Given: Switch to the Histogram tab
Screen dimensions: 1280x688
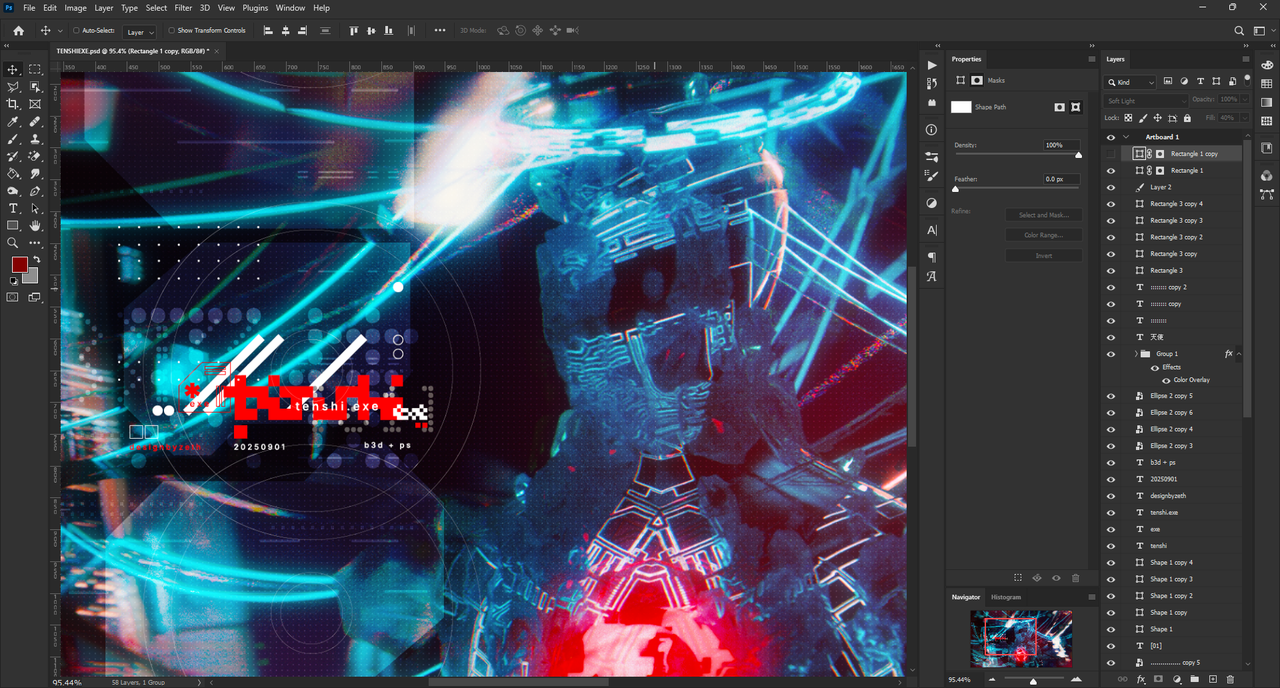Looking at the screenshot, I should click(x=1006, y=597).
